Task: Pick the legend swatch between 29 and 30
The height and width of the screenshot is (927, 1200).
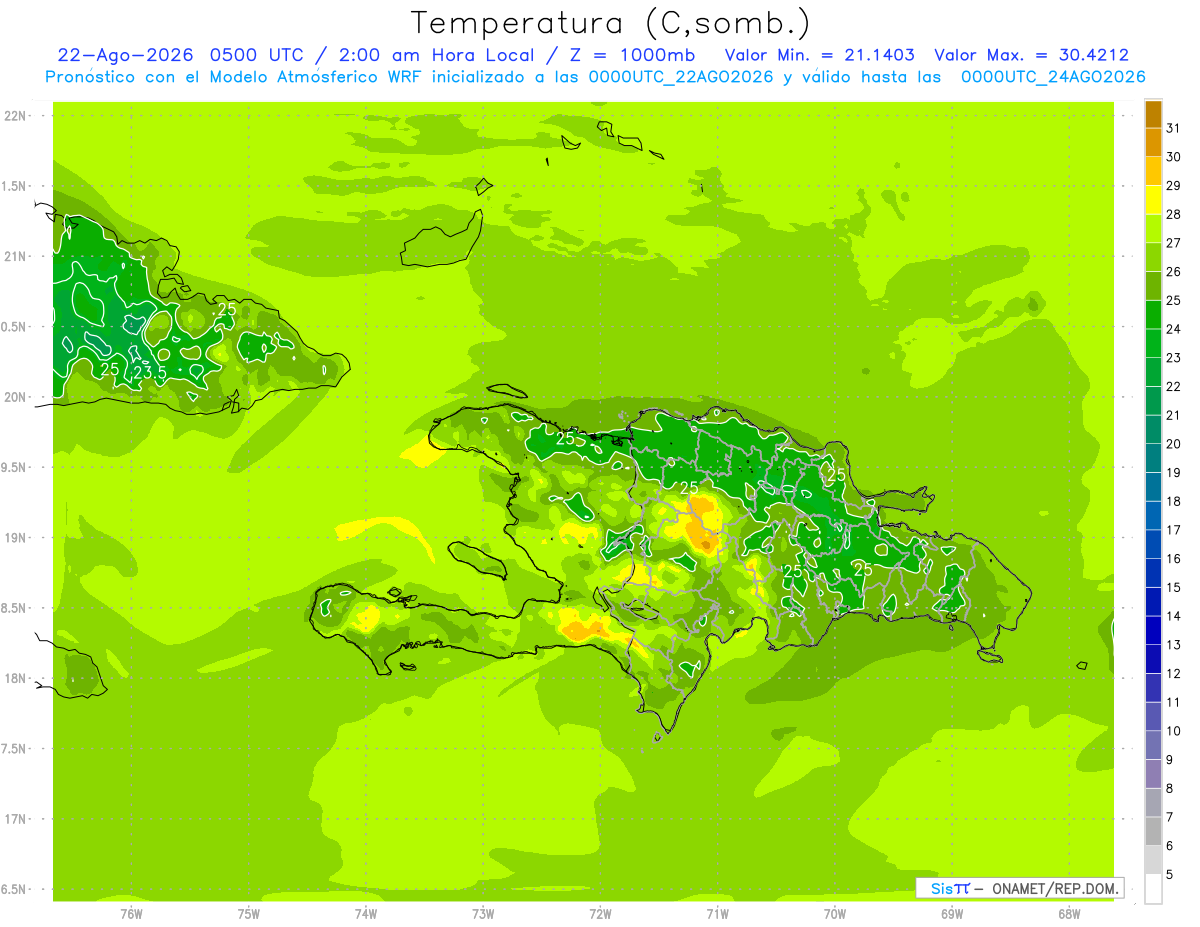Action: point(1153,171)
